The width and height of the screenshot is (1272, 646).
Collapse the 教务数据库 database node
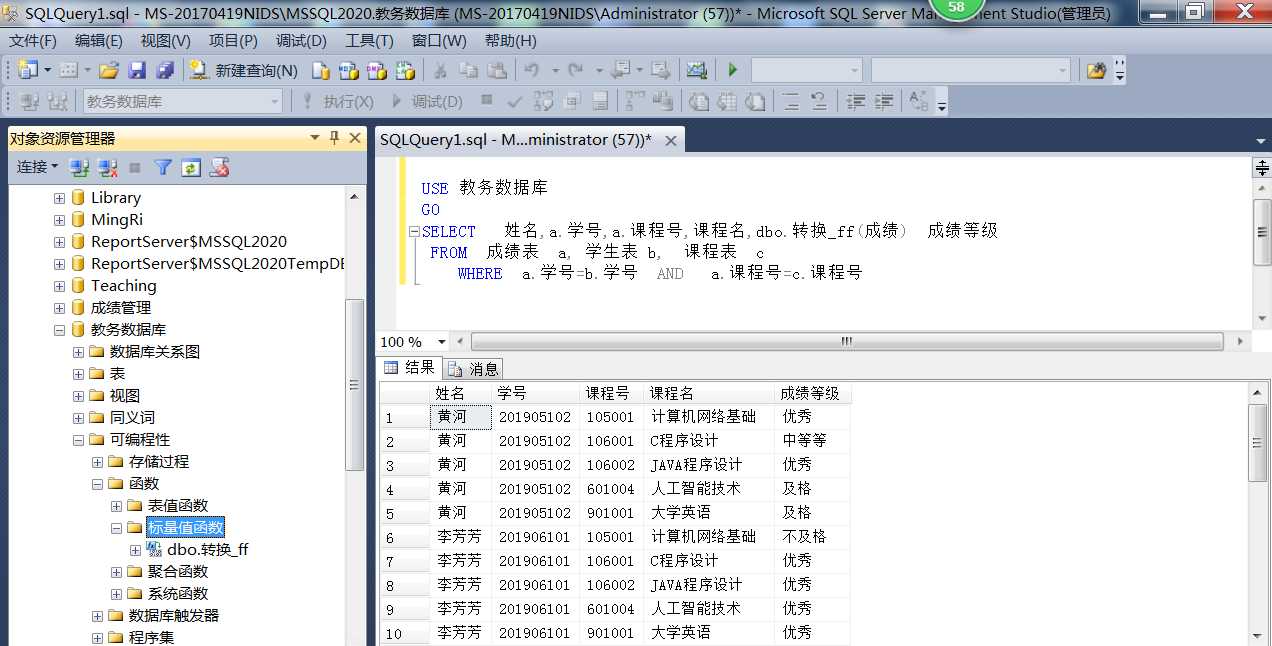pos(60,330)
